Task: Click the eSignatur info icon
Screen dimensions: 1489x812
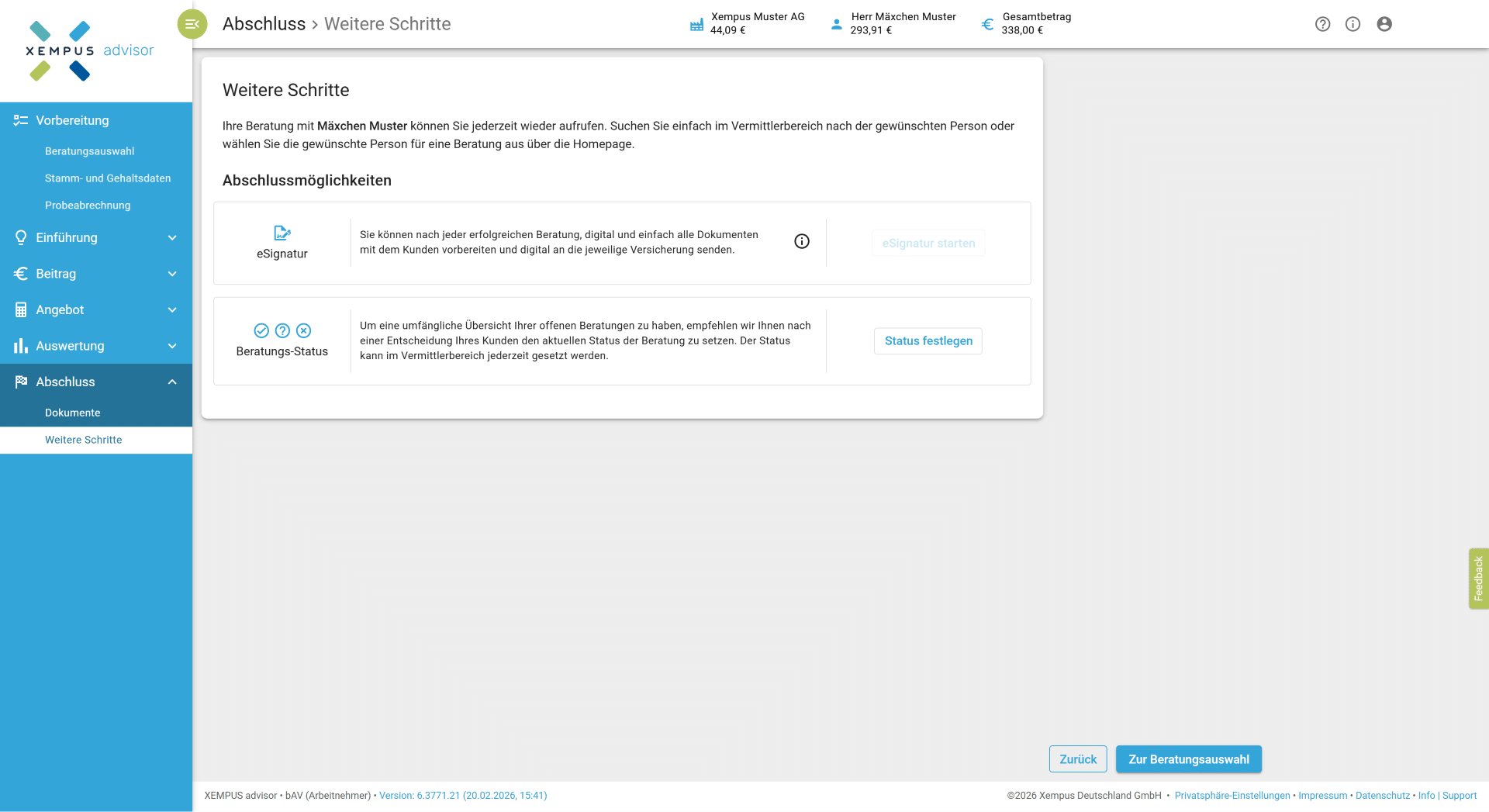Action: tap(802, 242)
